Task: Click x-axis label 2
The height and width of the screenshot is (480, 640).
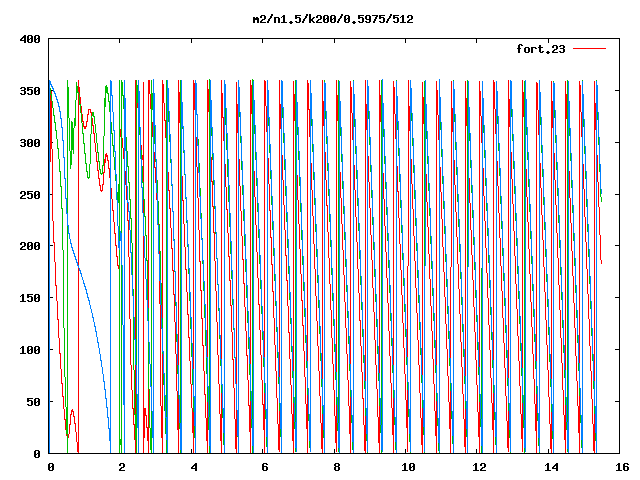Action: (x=122, y=467)
